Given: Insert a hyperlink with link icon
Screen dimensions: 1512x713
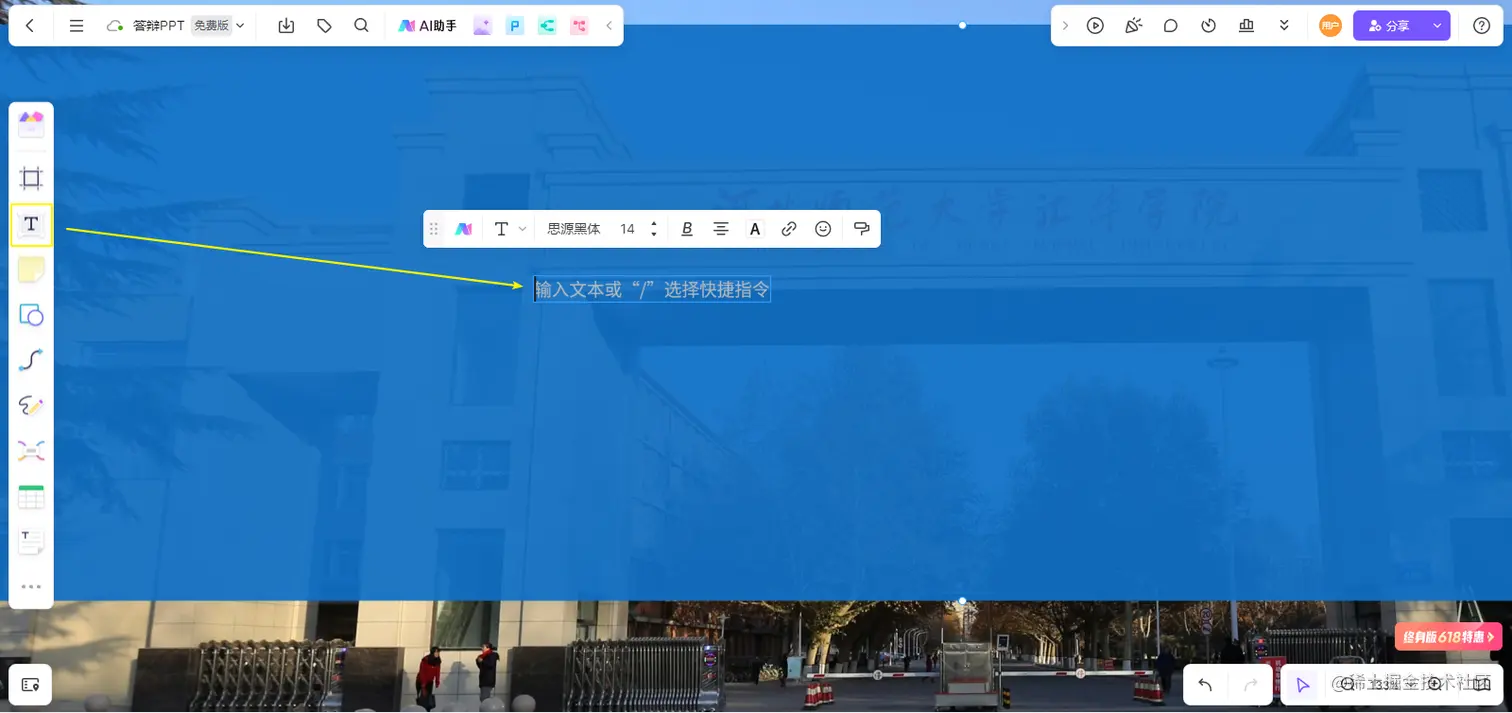Looking at the screenshot, I should click(x=789, y=229).
